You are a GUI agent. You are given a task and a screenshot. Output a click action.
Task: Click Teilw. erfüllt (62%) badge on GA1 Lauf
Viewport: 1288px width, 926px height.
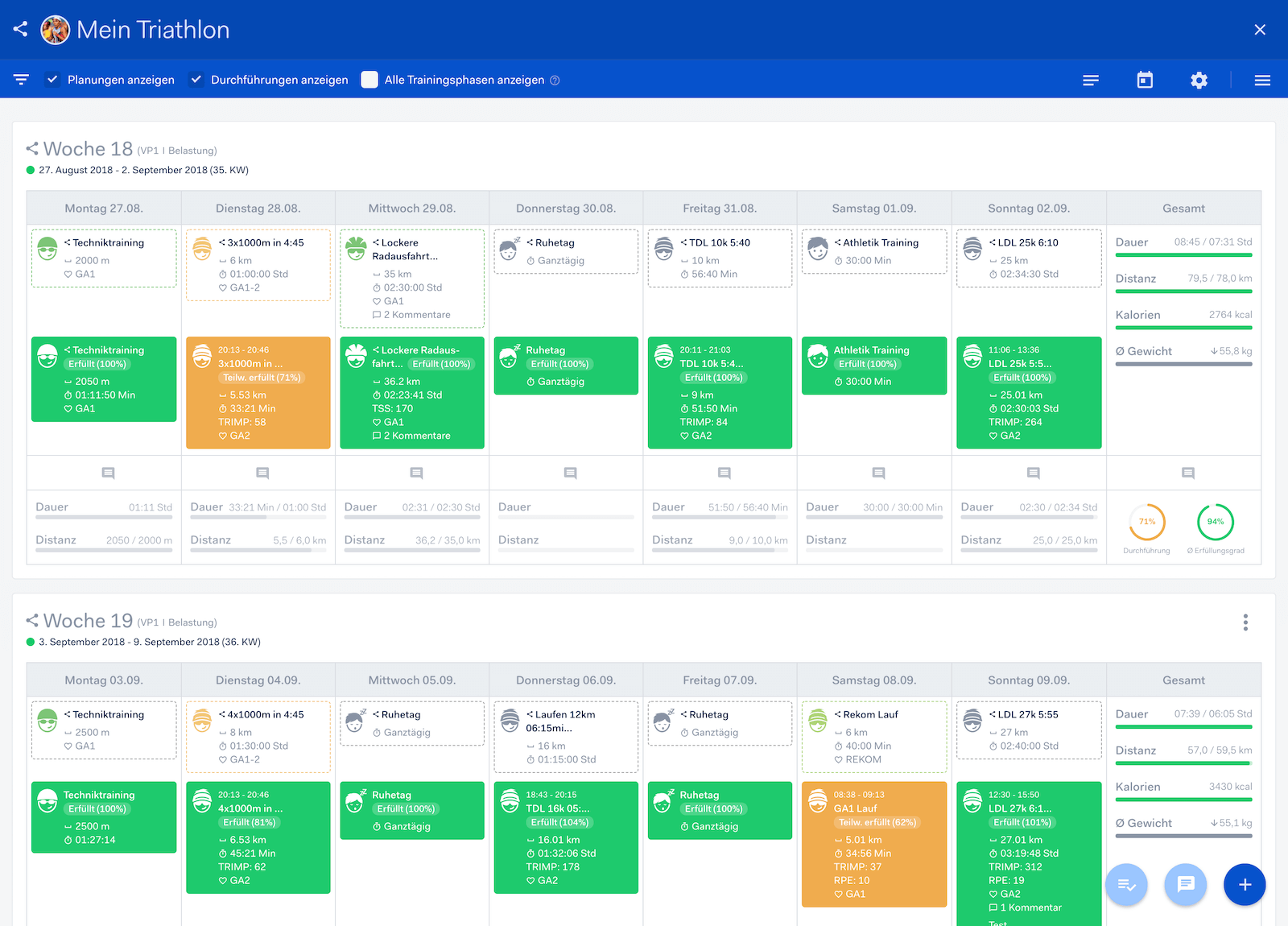(x=877, y=822)
